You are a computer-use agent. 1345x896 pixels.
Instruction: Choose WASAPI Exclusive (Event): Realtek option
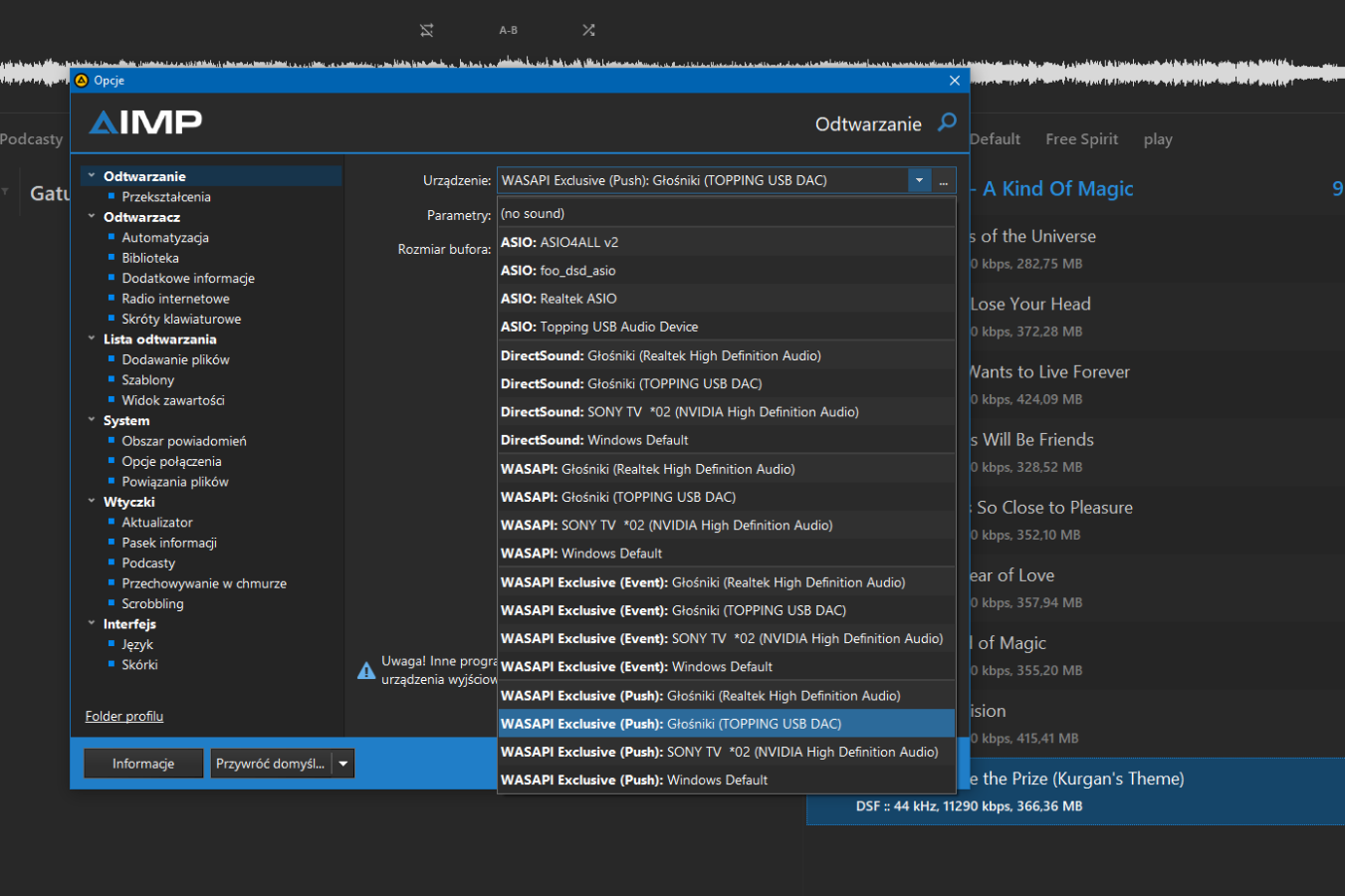point(727,582)
